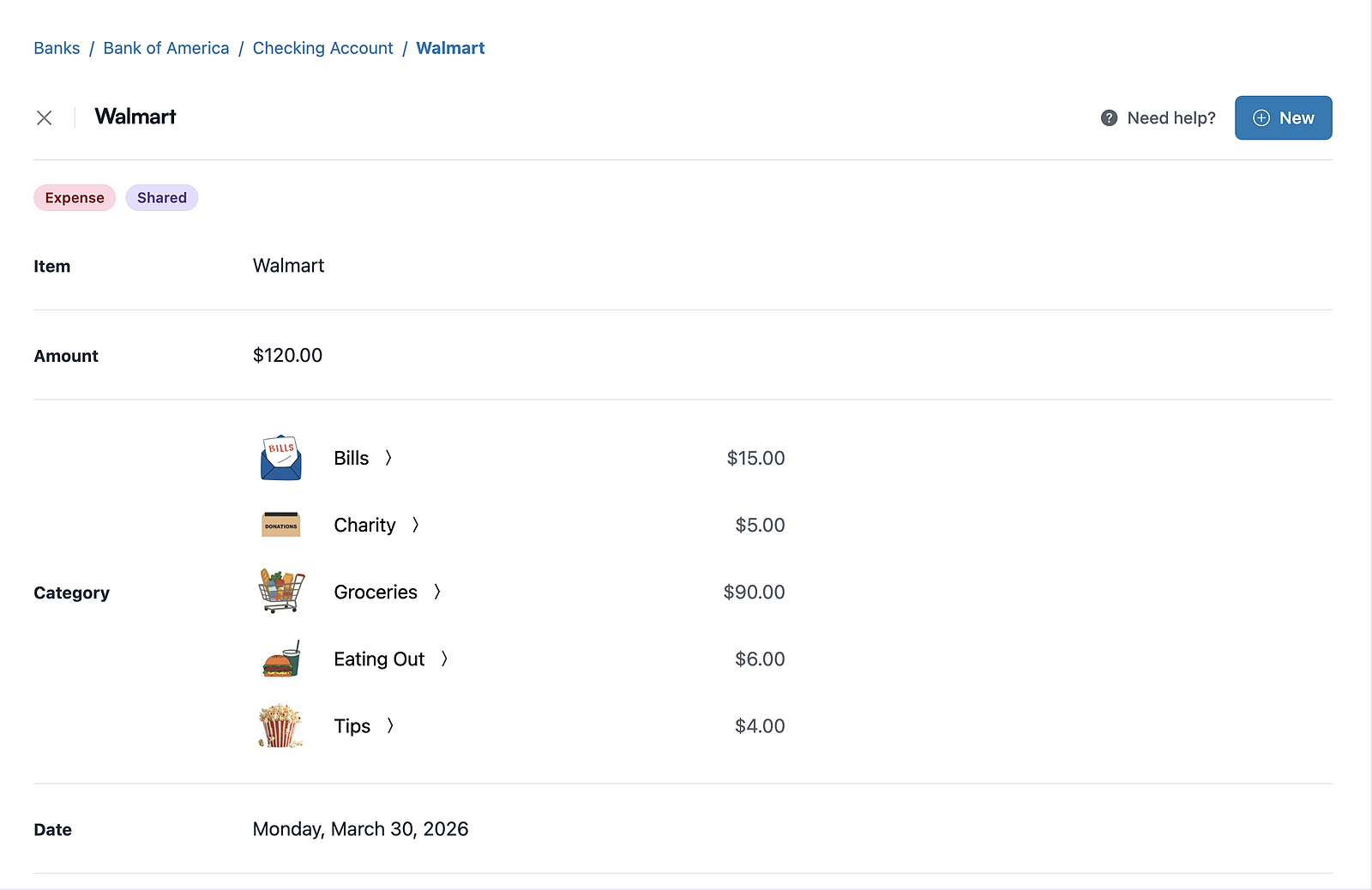Screen dimensions: 1372x890
Task: Click the Bills envelope icon
Action: 280,458
